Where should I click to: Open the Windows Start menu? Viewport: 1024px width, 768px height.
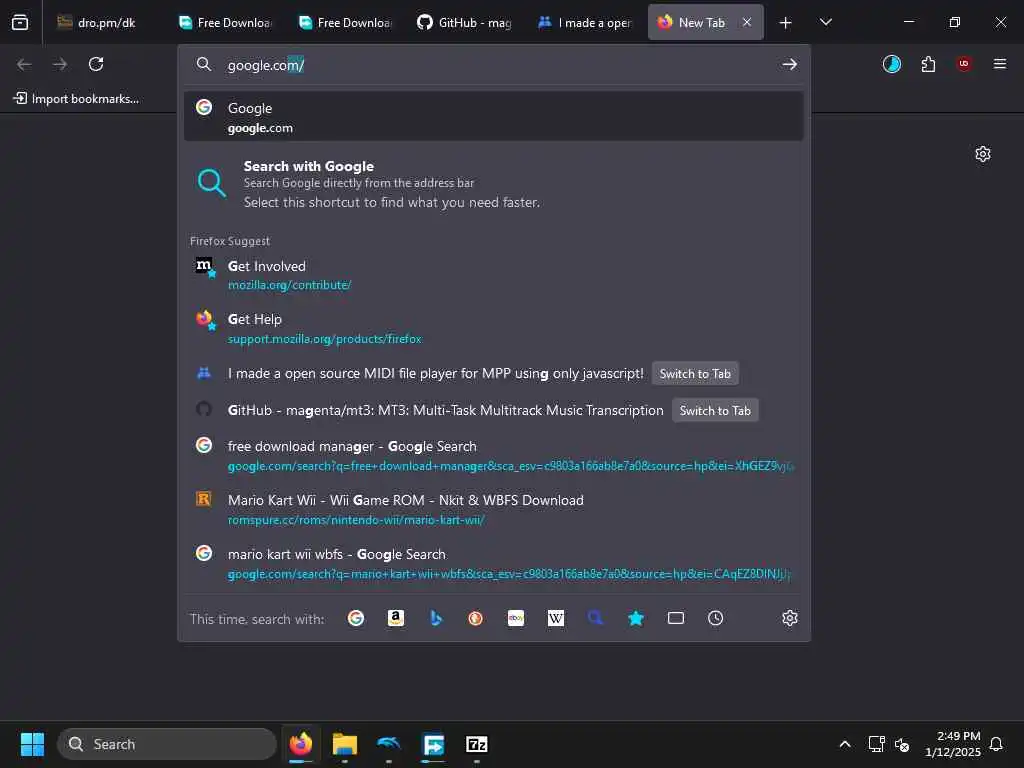click(32, 744)
